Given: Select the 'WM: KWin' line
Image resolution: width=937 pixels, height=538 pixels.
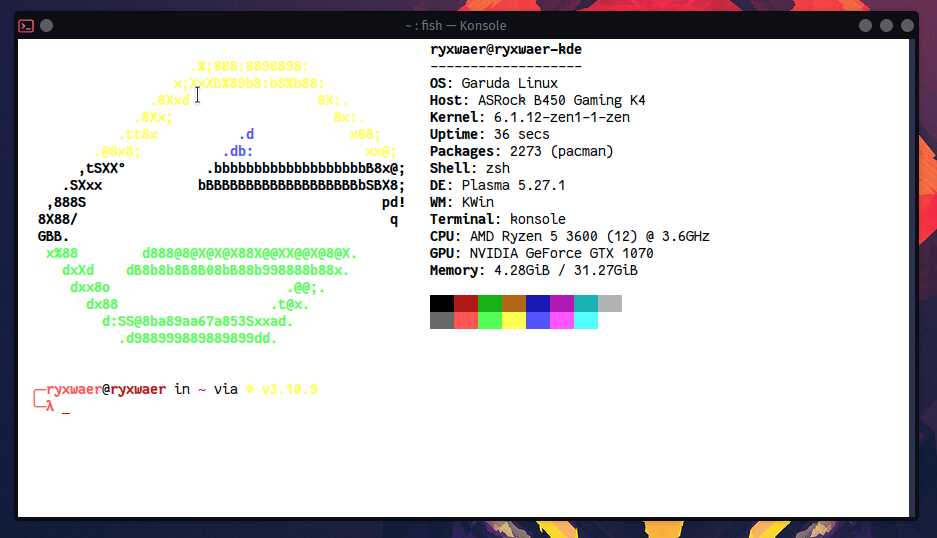Looking at the screenshot, I should click(x=462, y=202).
